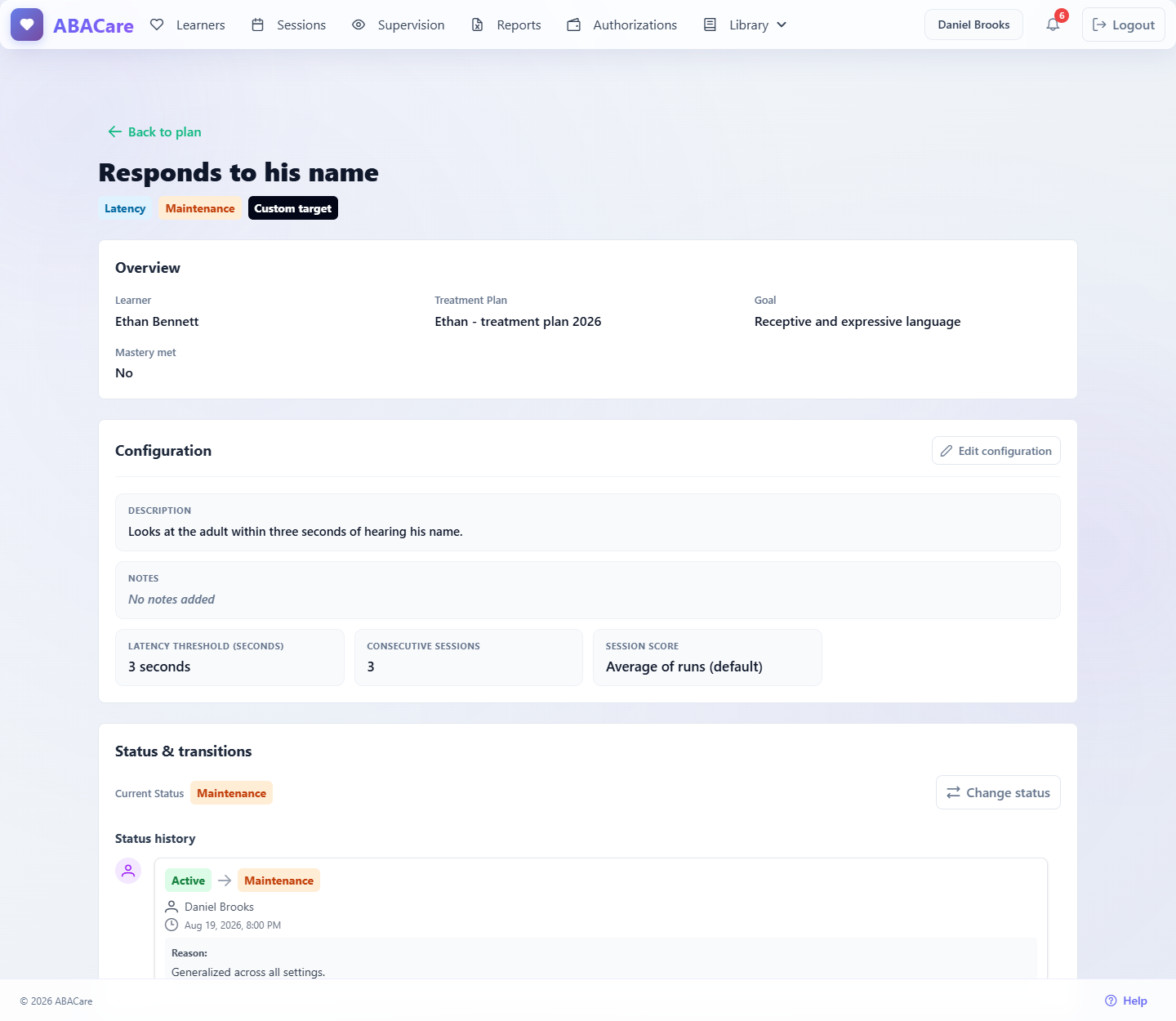Click the Library book icon

710,25
